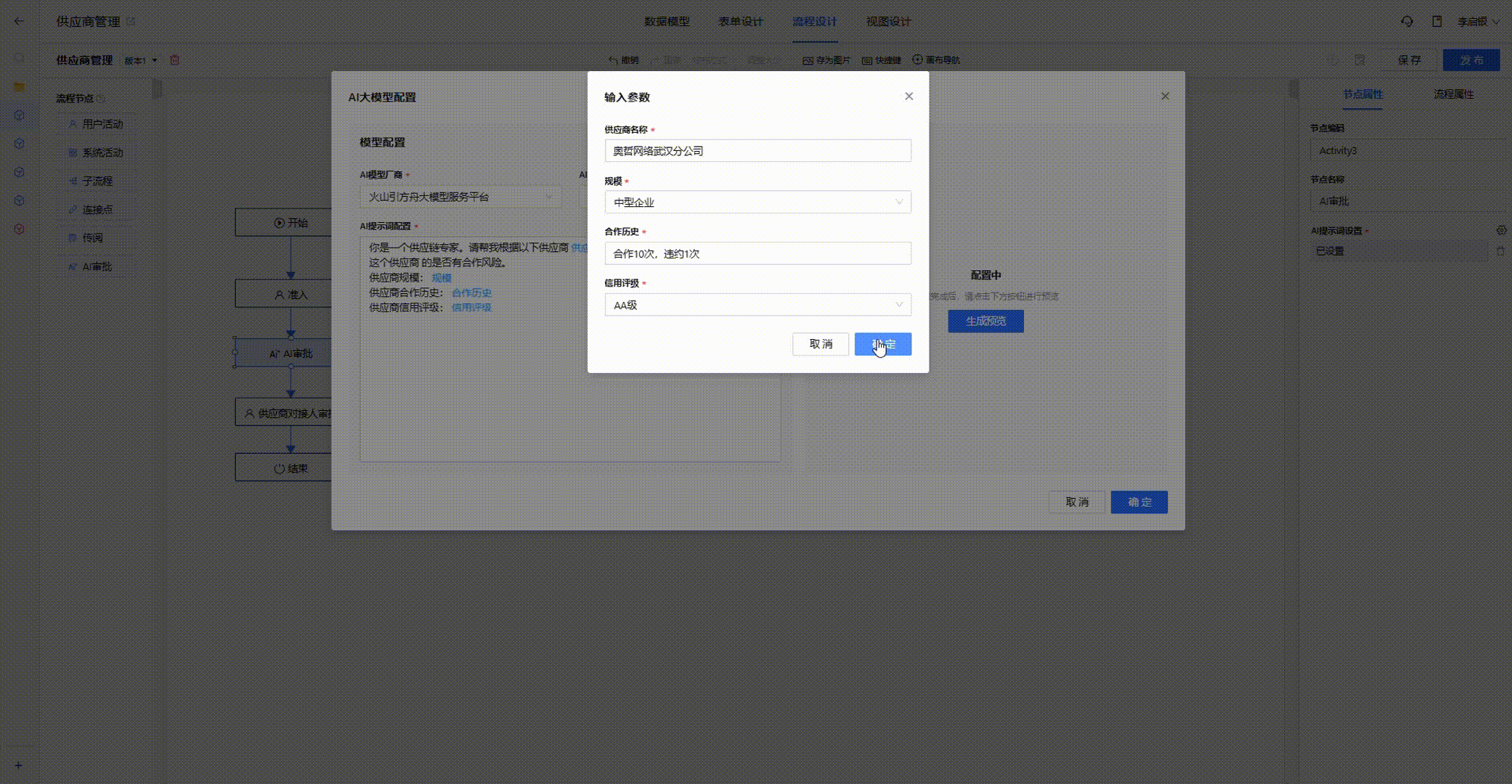The image size is (1512, 784).
Task: Close the 输入参数 dialog with X
Action: pyautogui.click(x=909, y=96)
